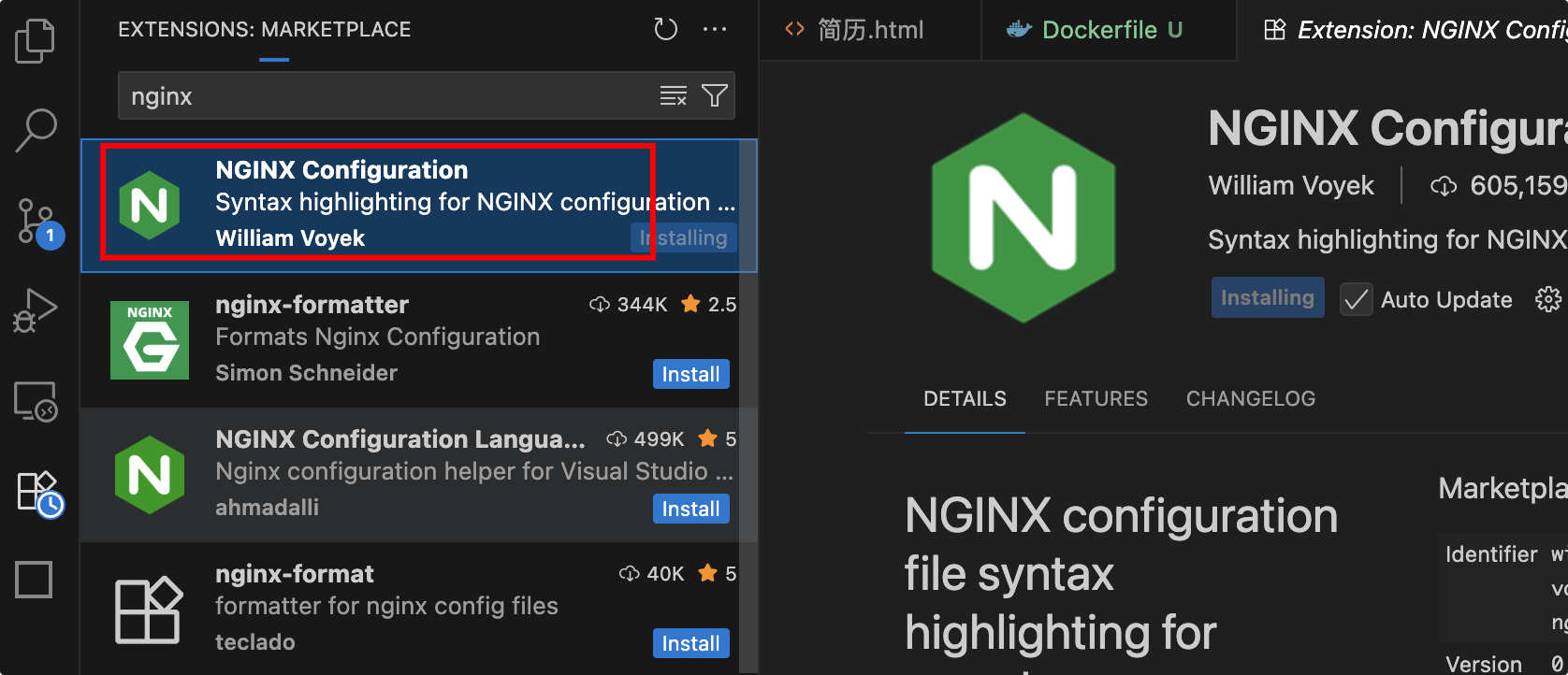This screenshot has height=675, width=1568.
Task: Open NGINX Configuration Language Support entry
Action: coord(410,475)
